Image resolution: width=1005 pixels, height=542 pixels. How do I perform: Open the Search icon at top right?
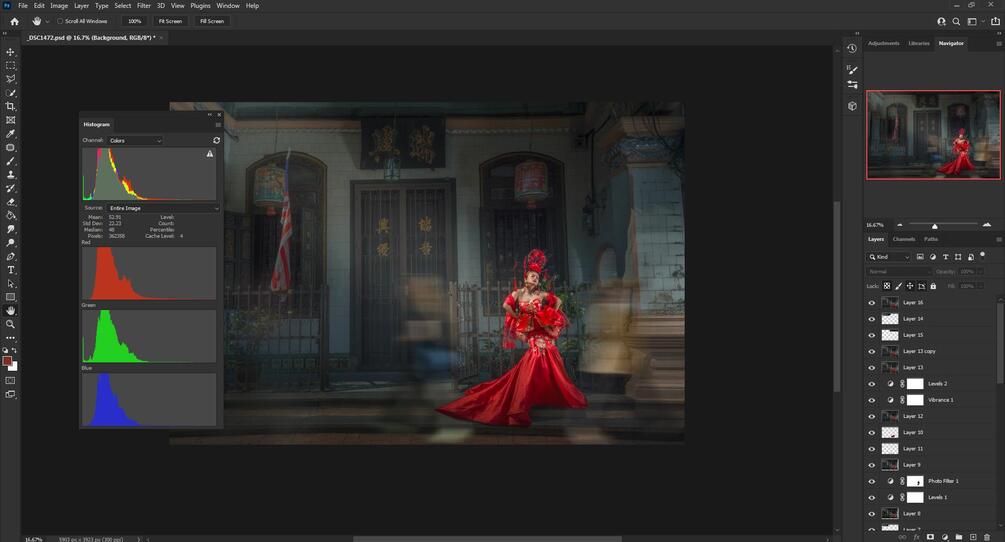pyautogui.click(x=956, y=21)
